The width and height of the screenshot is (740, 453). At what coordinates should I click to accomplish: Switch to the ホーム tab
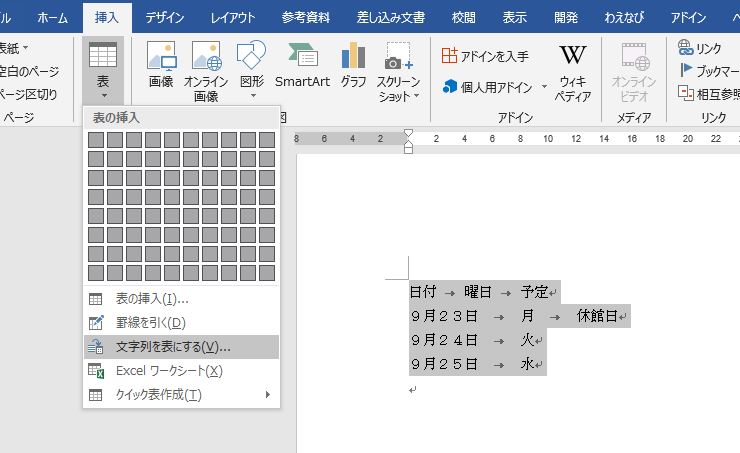[x=52, y=17]
